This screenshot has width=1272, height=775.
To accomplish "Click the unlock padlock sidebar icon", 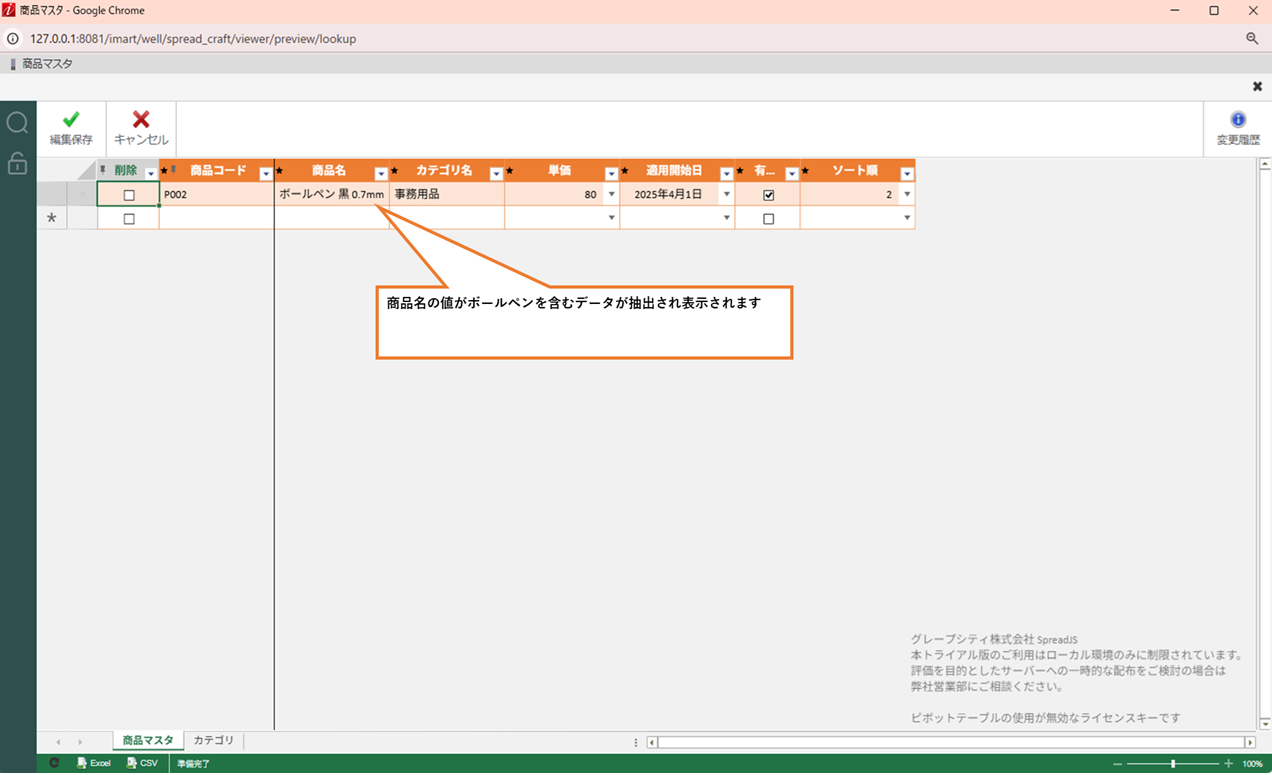I will click(x=17, y=163).
